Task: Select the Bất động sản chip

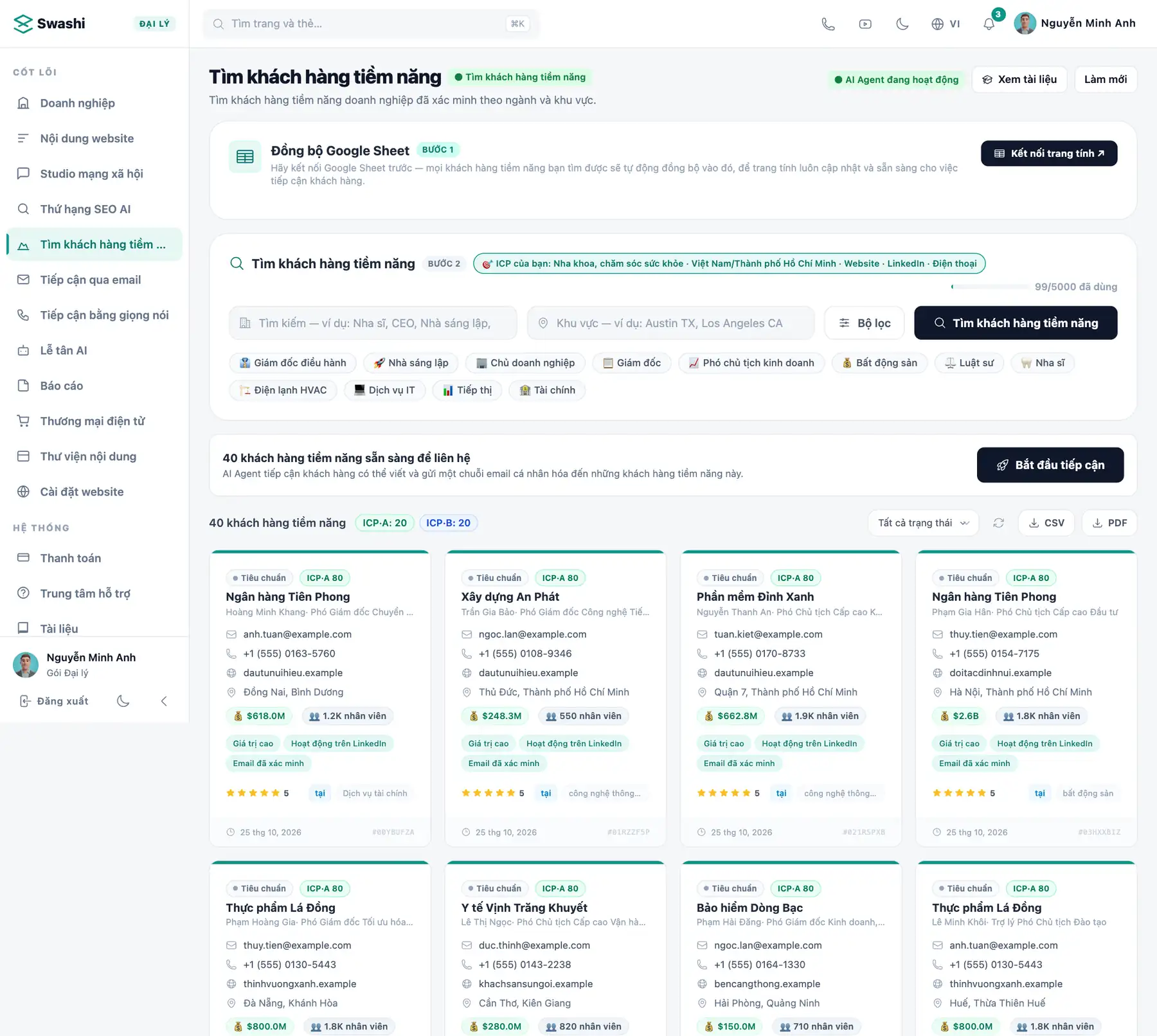Action: 879,363
